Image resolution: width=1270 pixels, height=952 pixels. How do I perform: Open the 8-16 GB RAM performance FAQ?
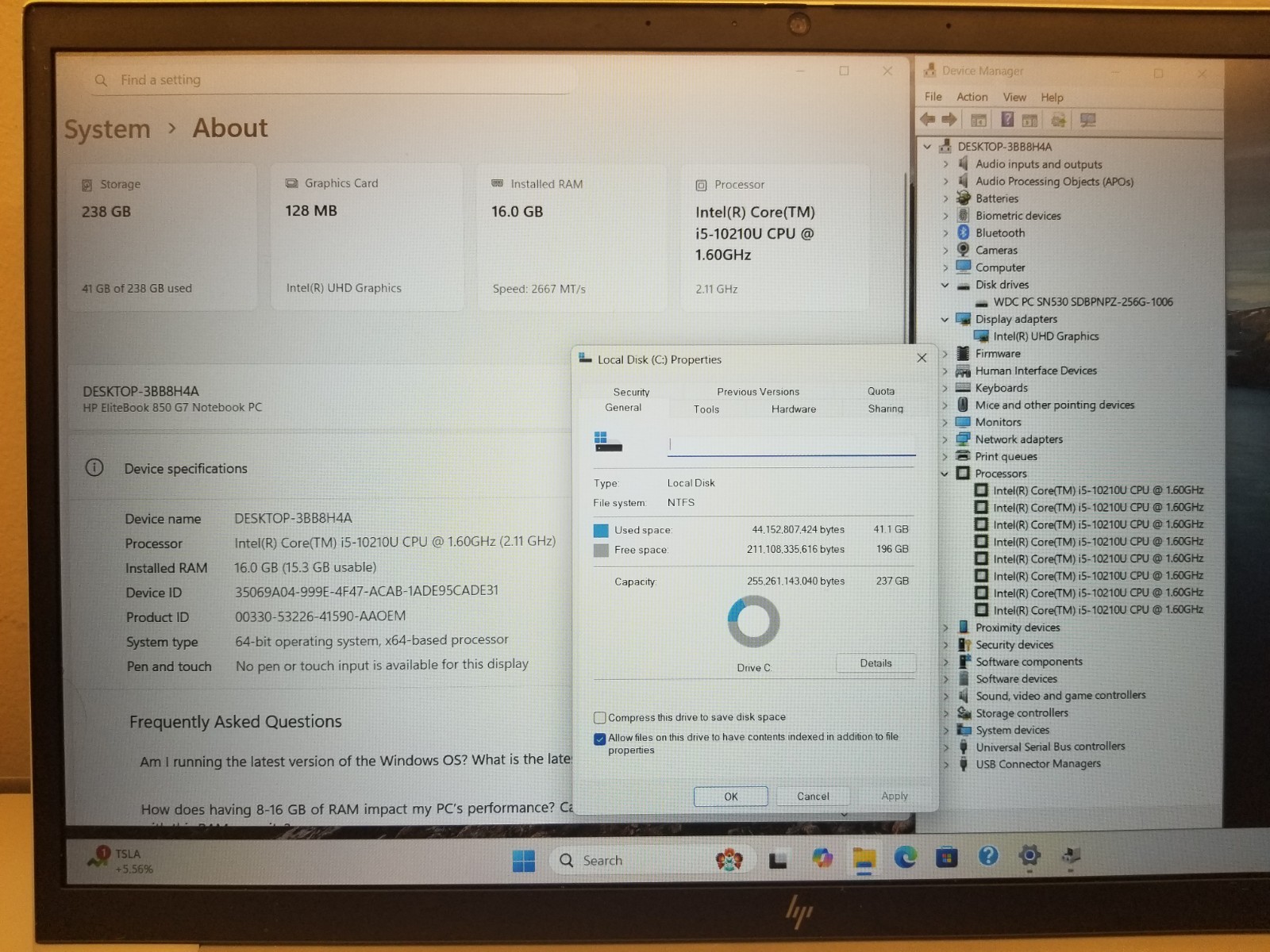pos(357,808)
